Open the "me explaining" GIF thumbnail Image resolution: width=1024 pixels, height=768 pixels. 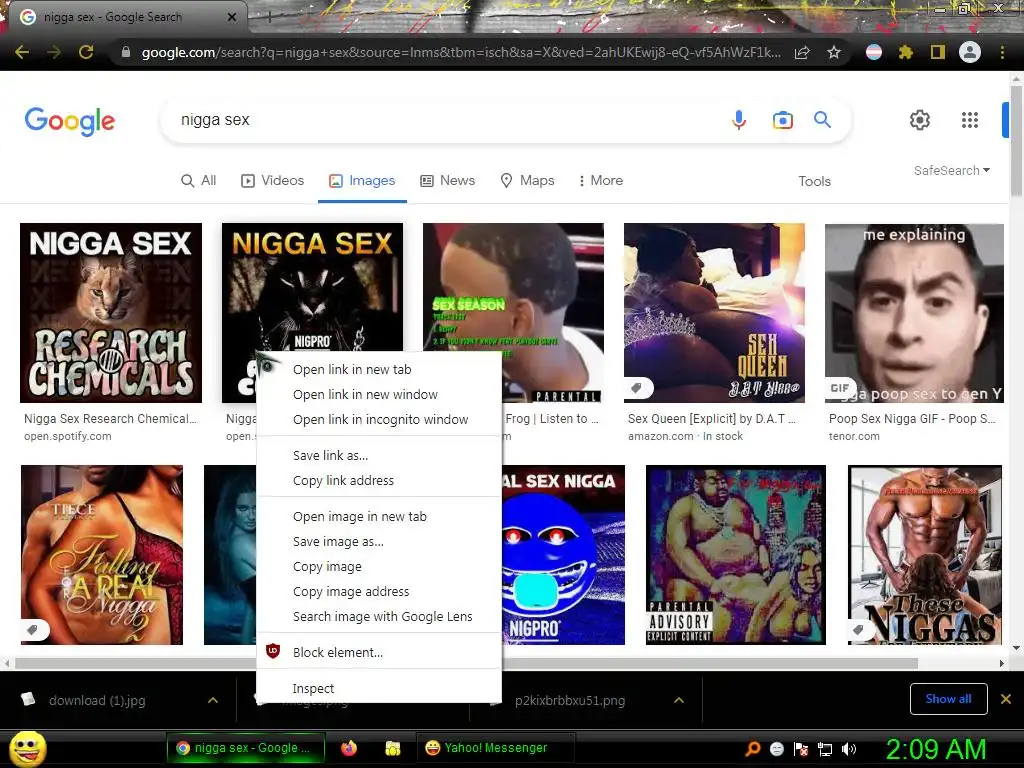pos(914,313)
